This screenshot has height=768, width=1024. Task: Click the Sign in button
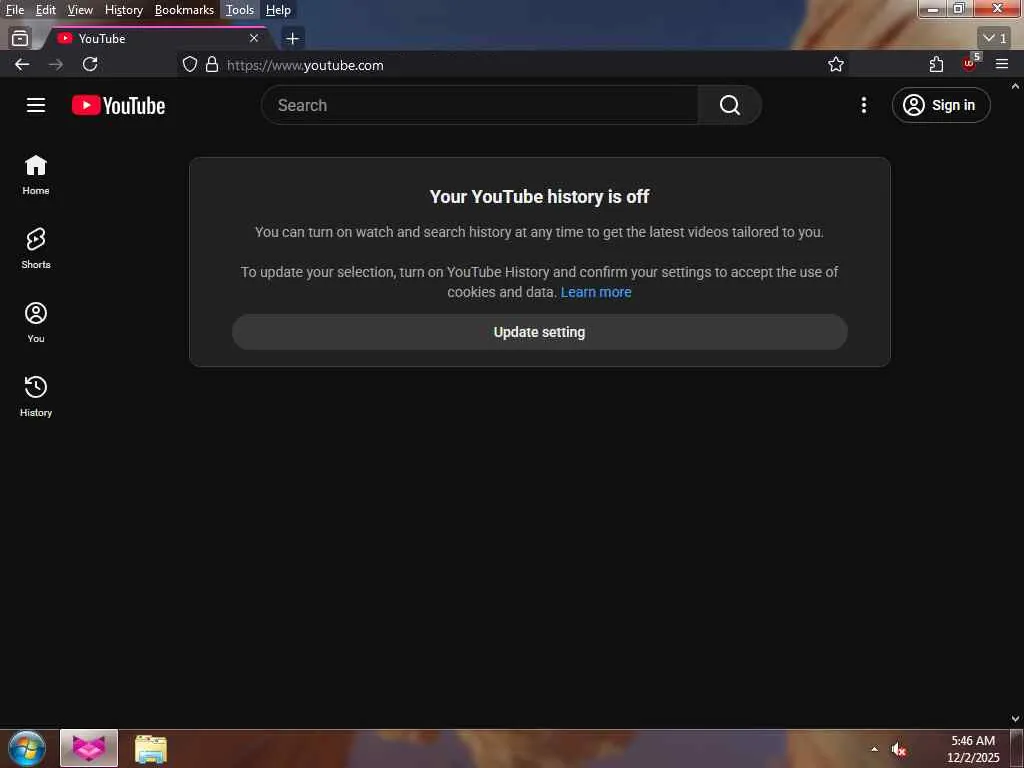pyautogui.click(x=940, y=105)
